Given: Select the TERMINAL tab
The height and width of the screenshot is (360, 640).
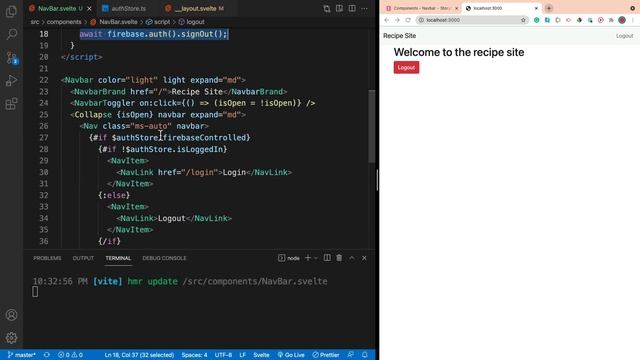Looking at the screenshot, I should point(118,258).
